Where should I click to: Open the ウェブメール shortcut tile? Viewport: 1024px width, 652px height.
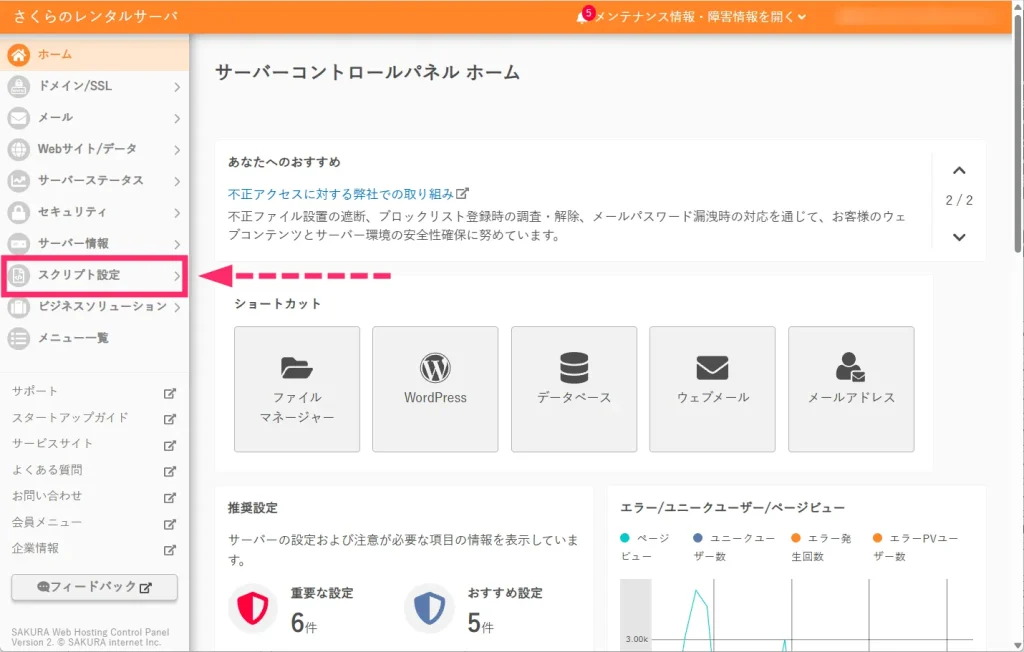pos(712,389)
